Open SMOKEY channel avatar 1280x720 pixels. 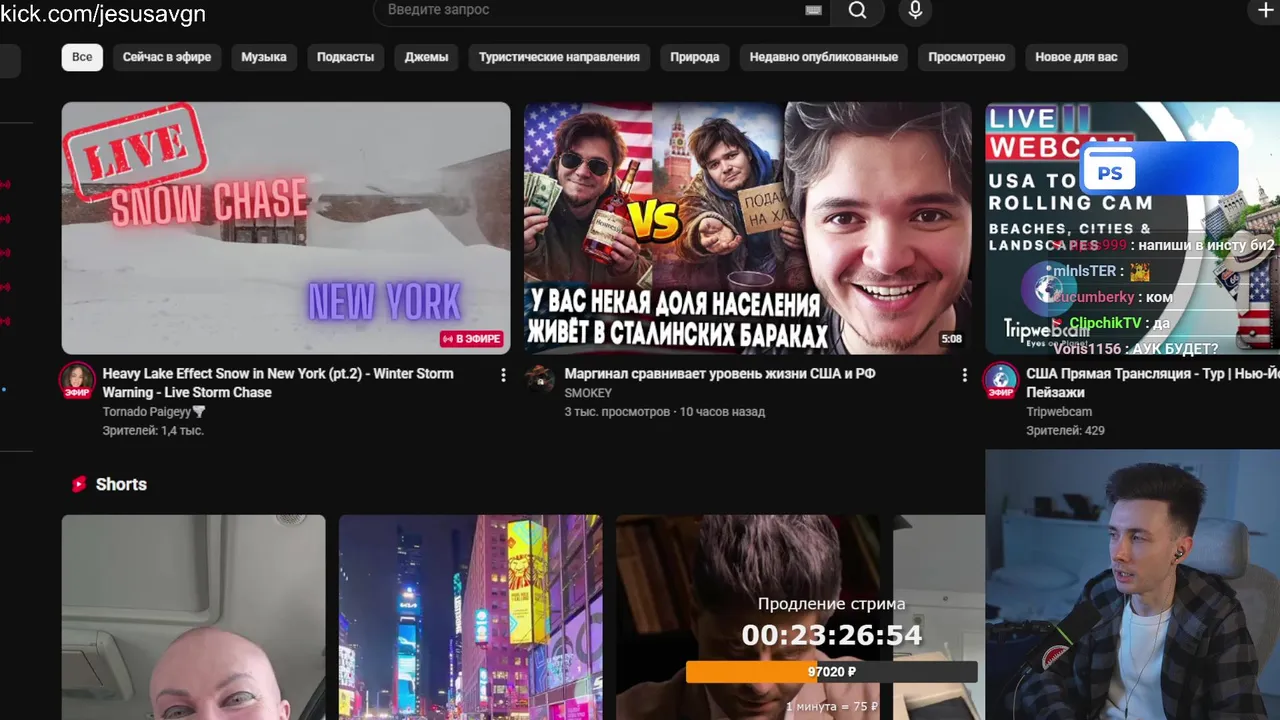539,379
